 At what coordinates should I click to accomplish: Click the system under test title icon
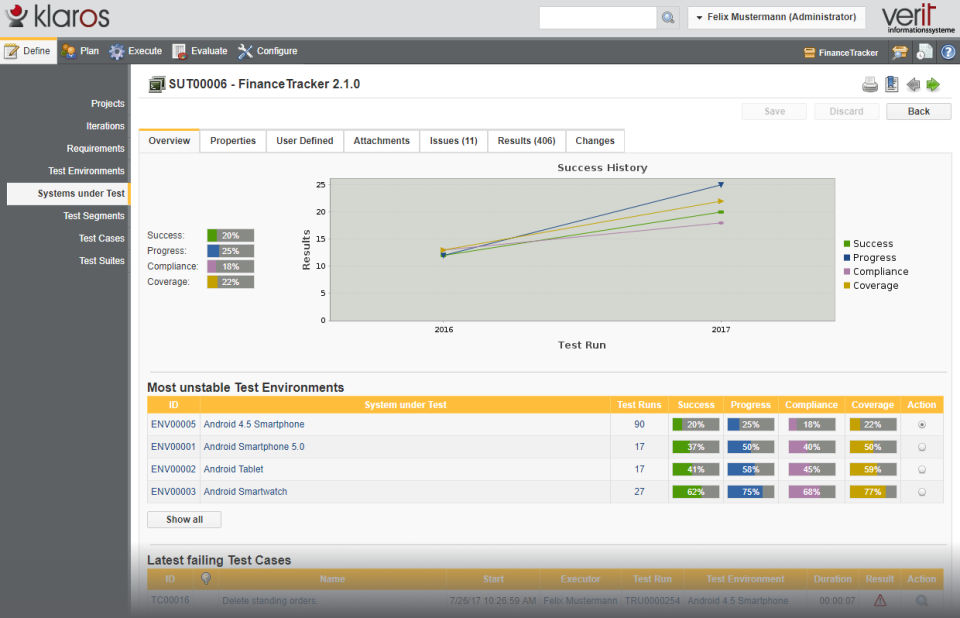coord(157,85)
